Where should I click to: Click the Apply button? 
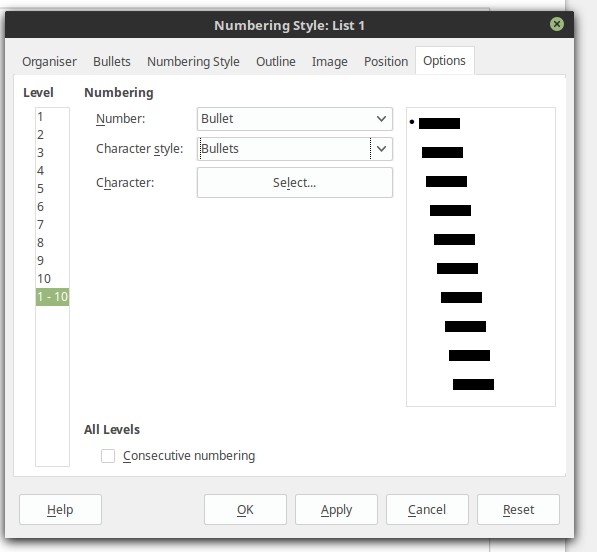pos(336,509)
